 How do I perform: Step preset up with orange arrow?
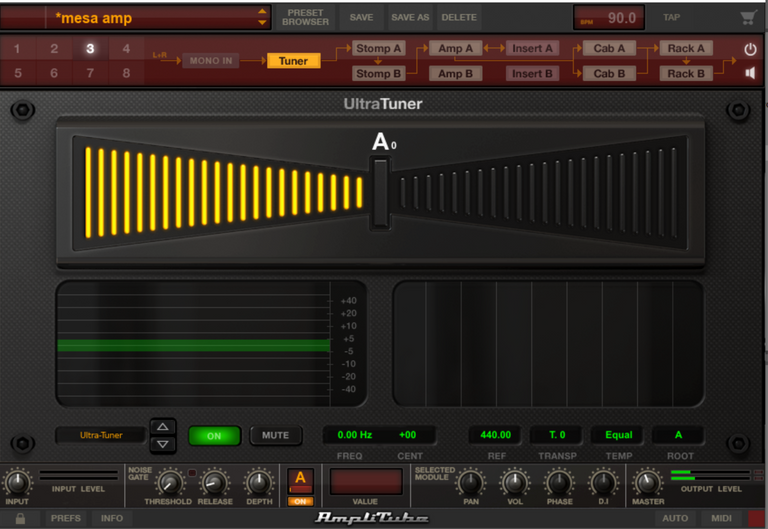263,11
